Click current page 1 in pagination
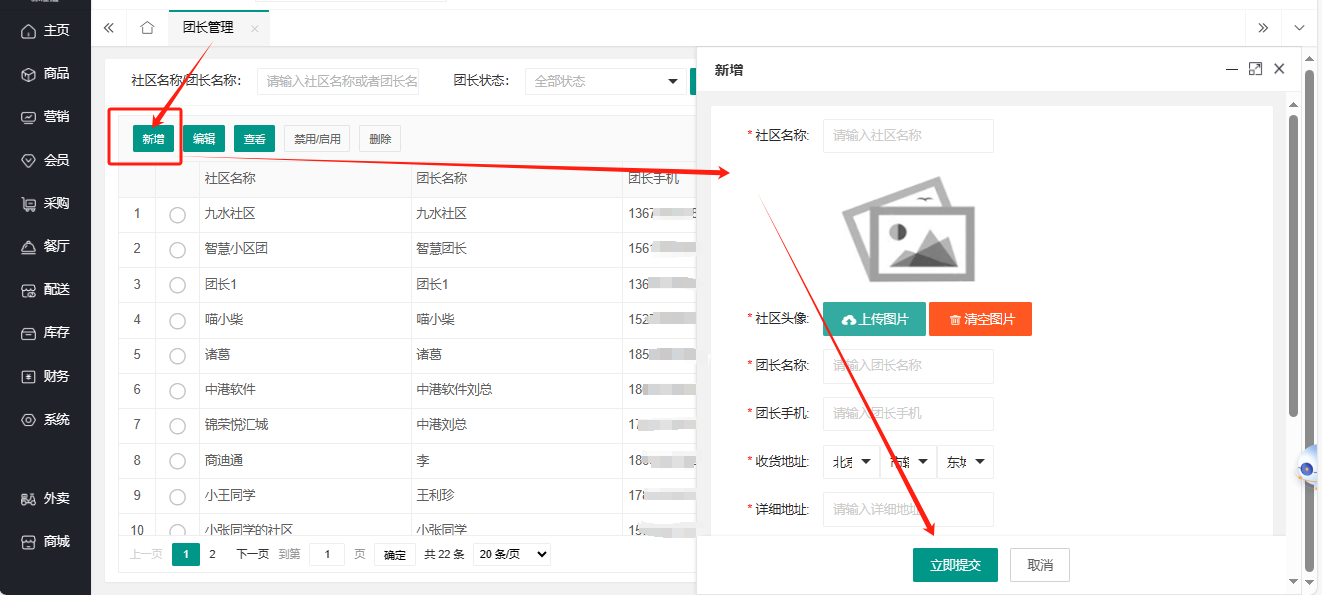This screenshot has height=595, width=1322. 186,554
